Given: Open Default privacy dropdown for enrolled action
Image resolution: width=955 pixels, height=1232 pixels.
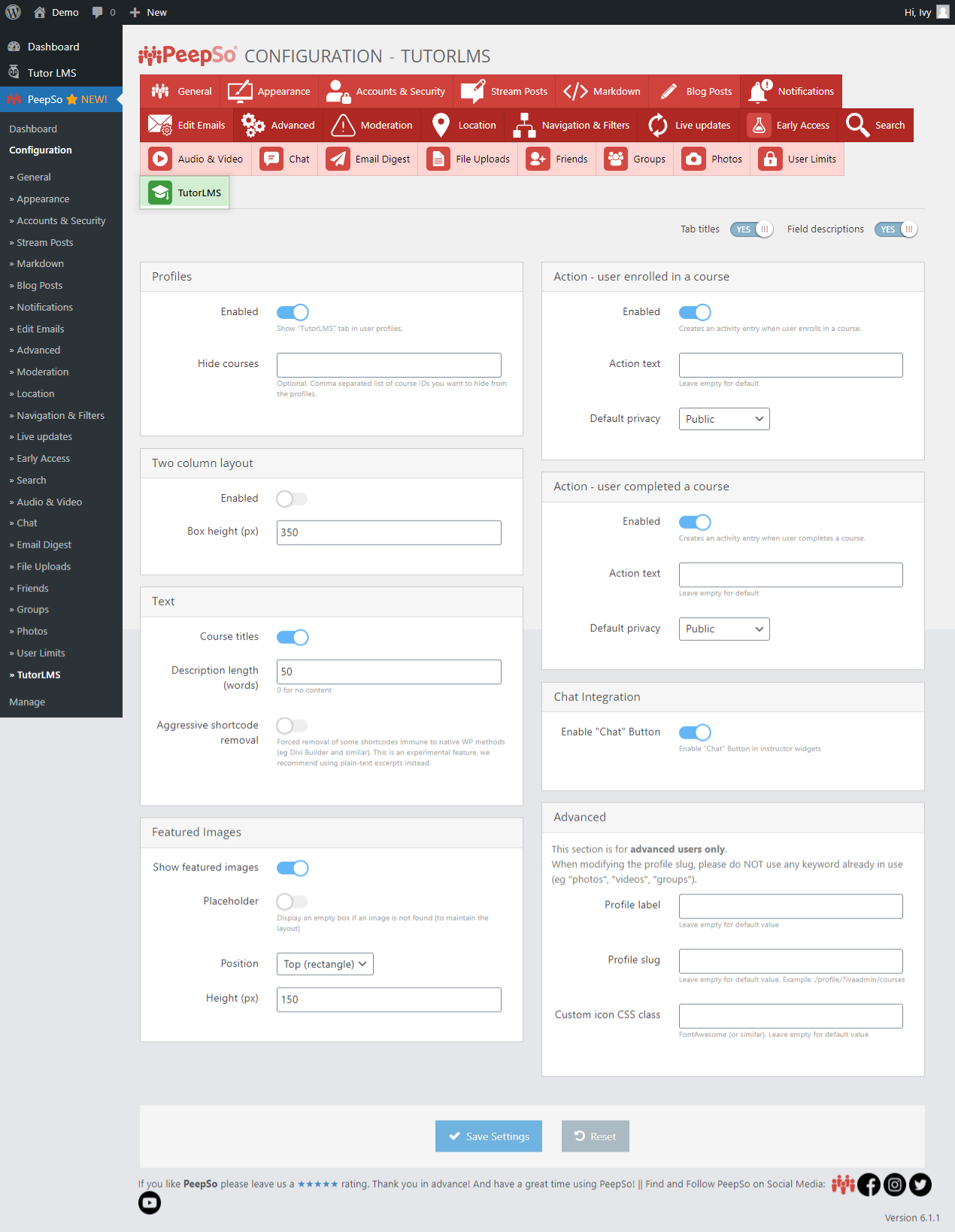Looking at the screenshot, I should [724, 419].
